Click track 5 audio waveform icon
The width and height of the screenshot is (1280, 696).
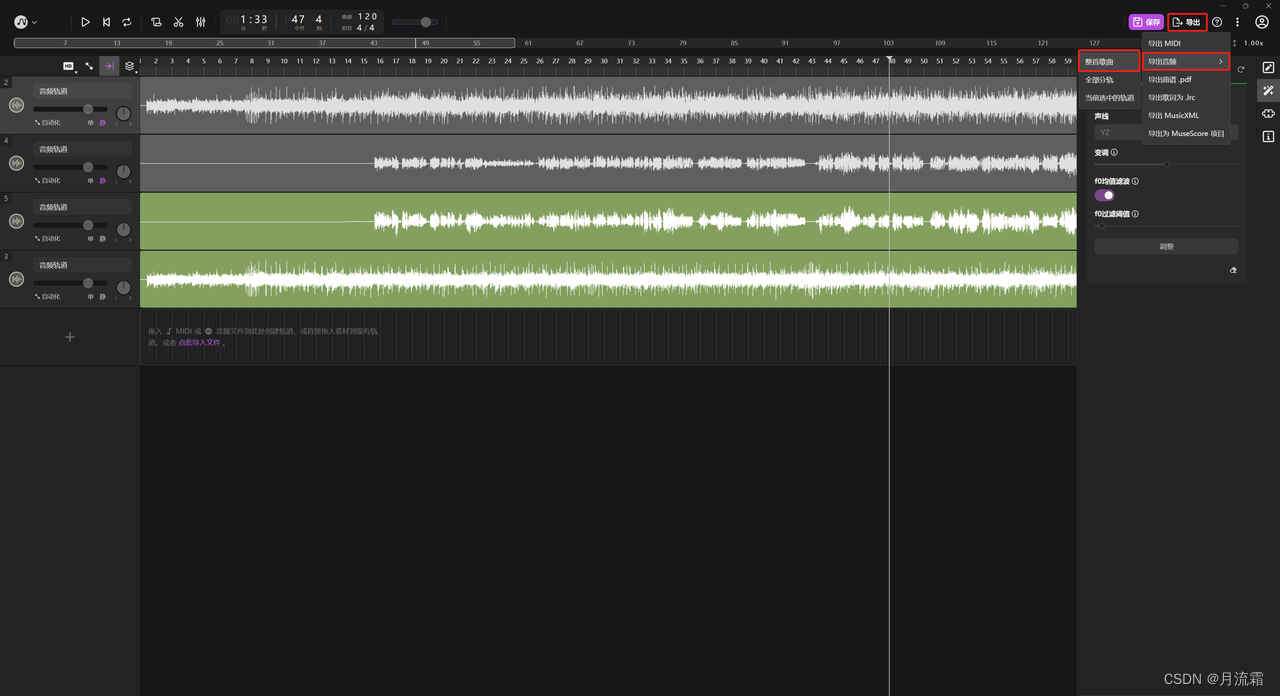point(16,221)
